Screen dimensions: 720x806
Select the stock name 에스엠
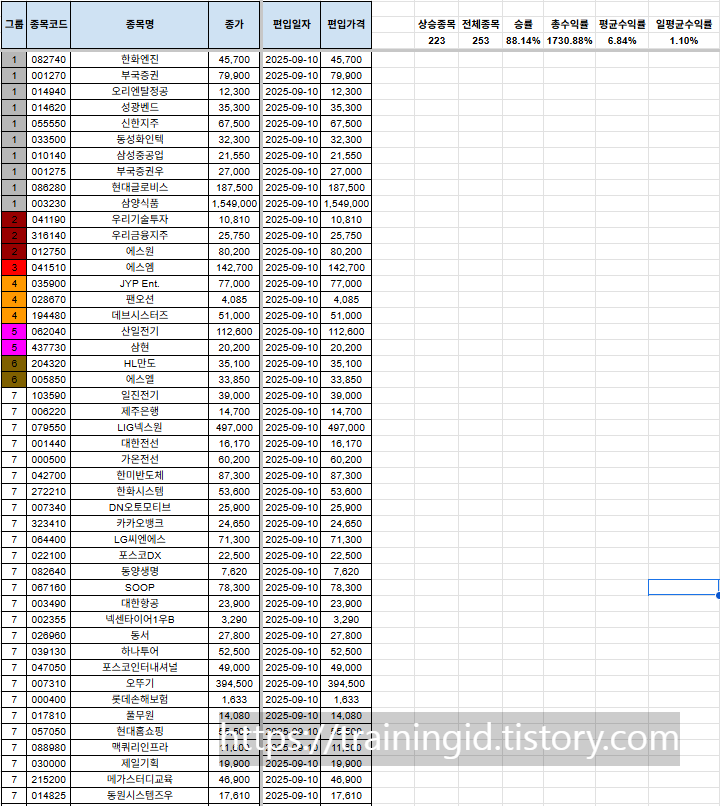(139, 267)
